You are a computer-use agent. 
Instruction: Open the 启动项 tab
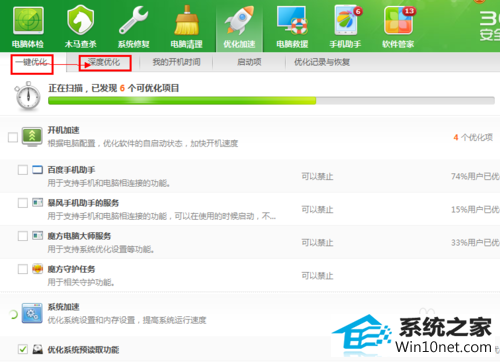249,62
